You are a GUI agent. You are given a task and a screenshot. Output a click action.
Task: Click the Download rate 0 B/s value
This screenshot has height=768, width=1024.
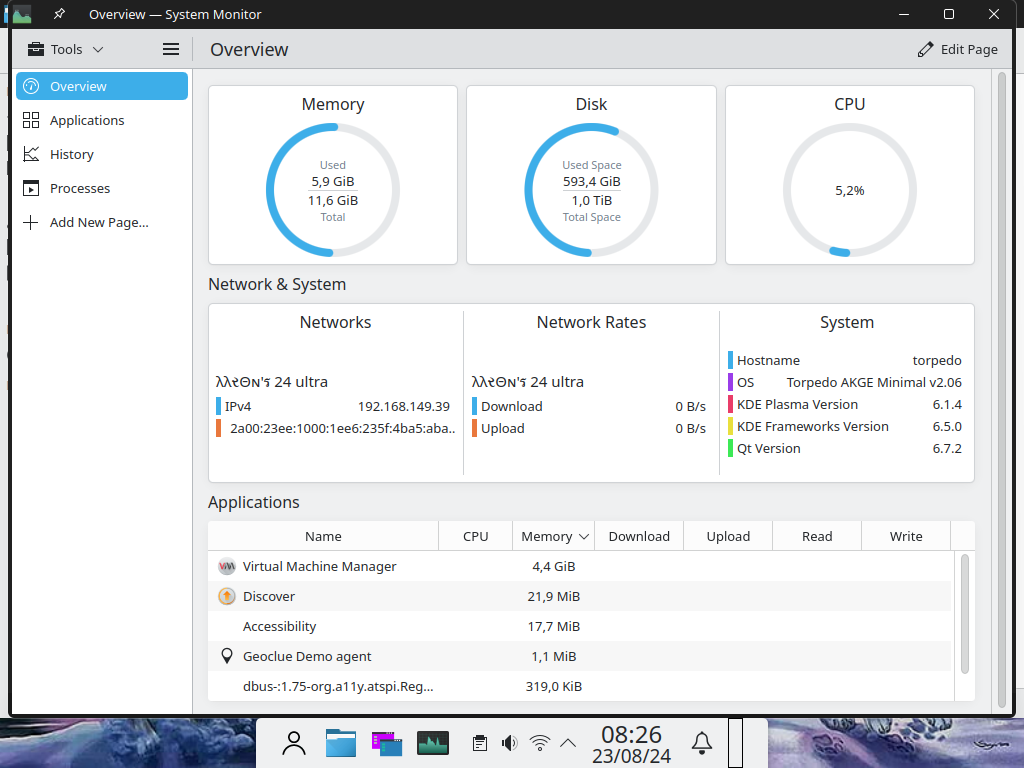click(690, 406)
